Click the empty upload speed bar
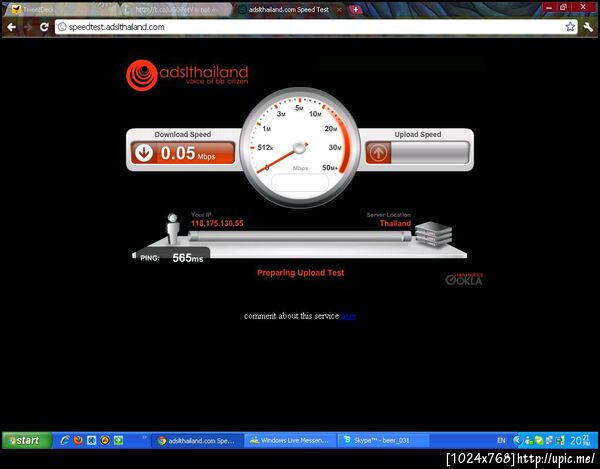 coord(430,153)
